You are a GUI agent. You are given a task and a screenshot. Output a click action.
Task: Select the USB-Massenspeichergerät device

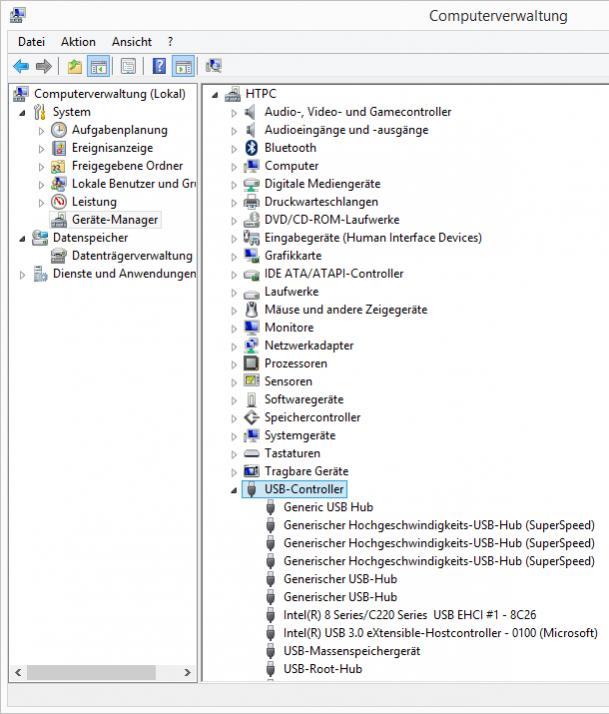coord(352,651)
